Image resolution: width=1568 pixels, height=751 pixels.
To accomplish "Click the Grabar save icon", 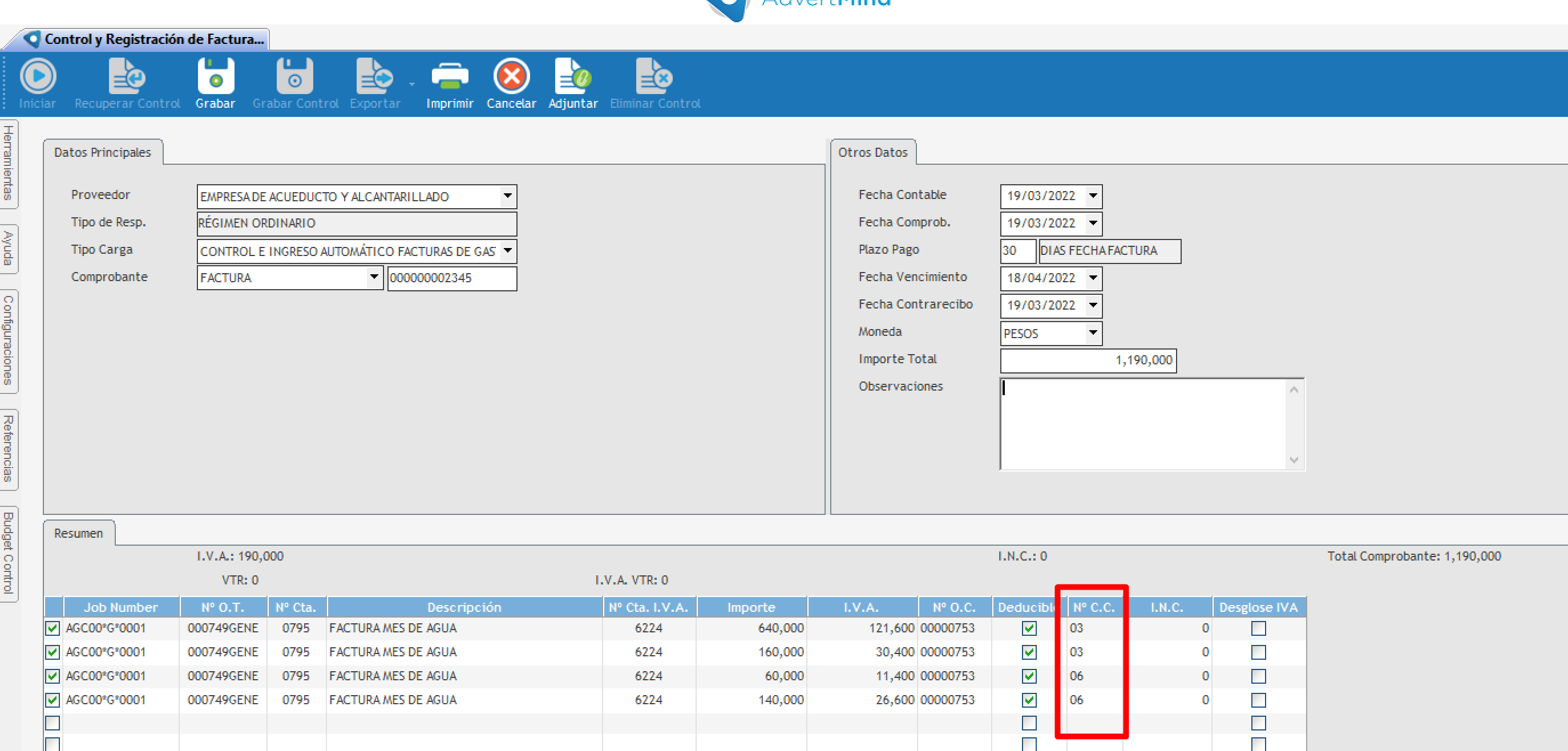I will (216, 76).
